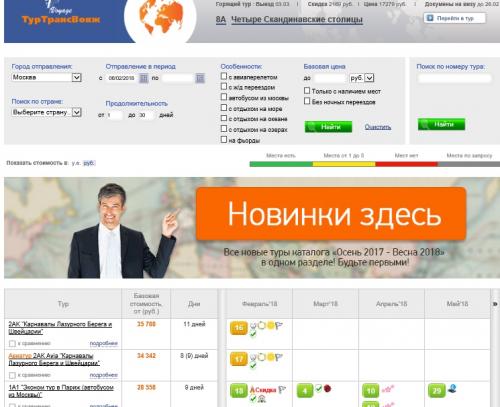
Task: Enable the 'с ж/д переездом' checkbox
Action: tap(224, 87)
